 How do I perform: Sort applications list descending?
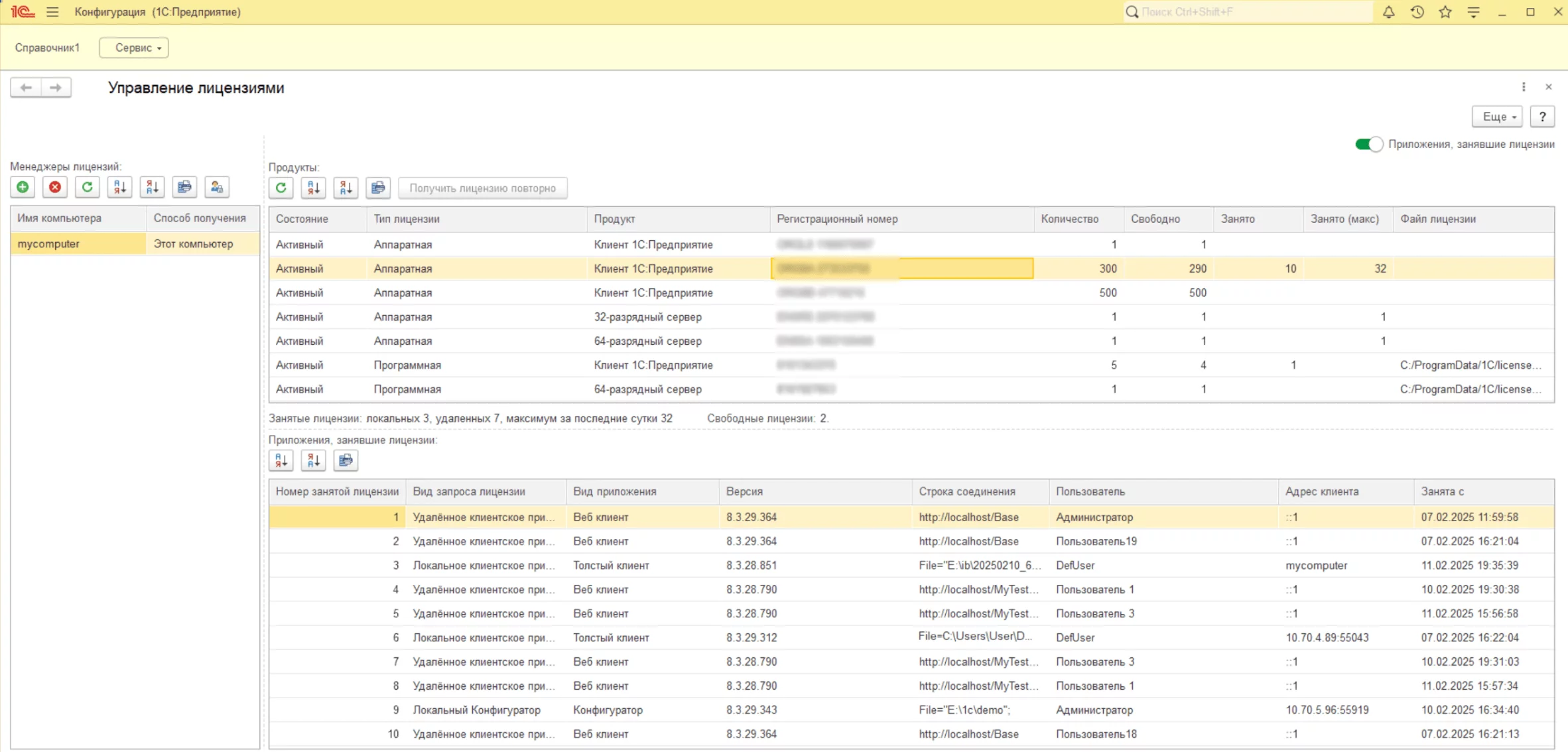click(x=313, y=461)
